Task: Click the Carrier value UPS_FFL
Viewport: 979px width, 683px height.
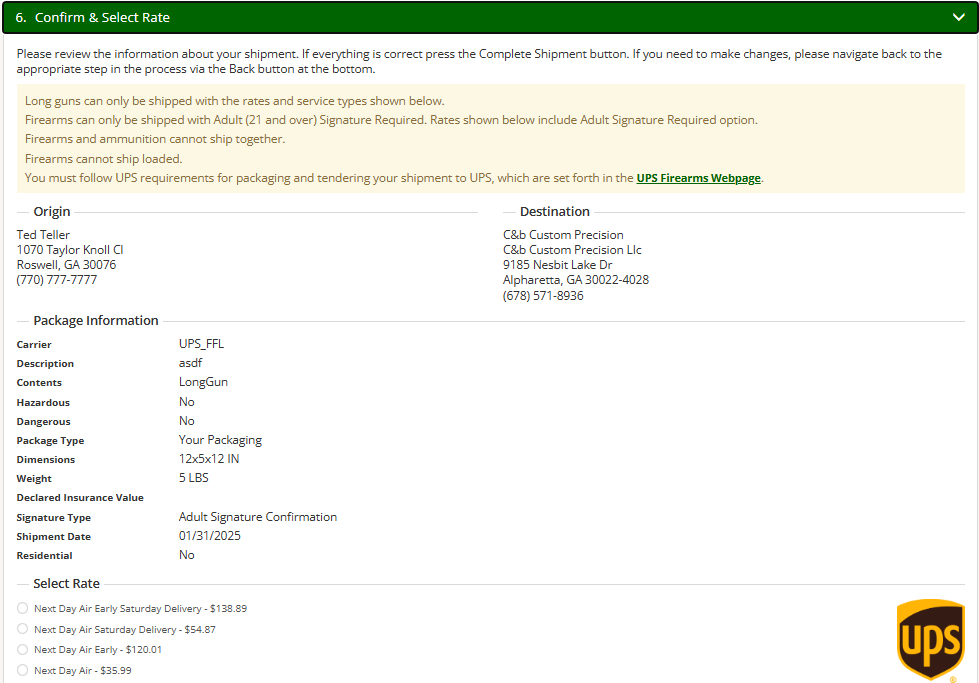Action: click(x=203, y=344)
